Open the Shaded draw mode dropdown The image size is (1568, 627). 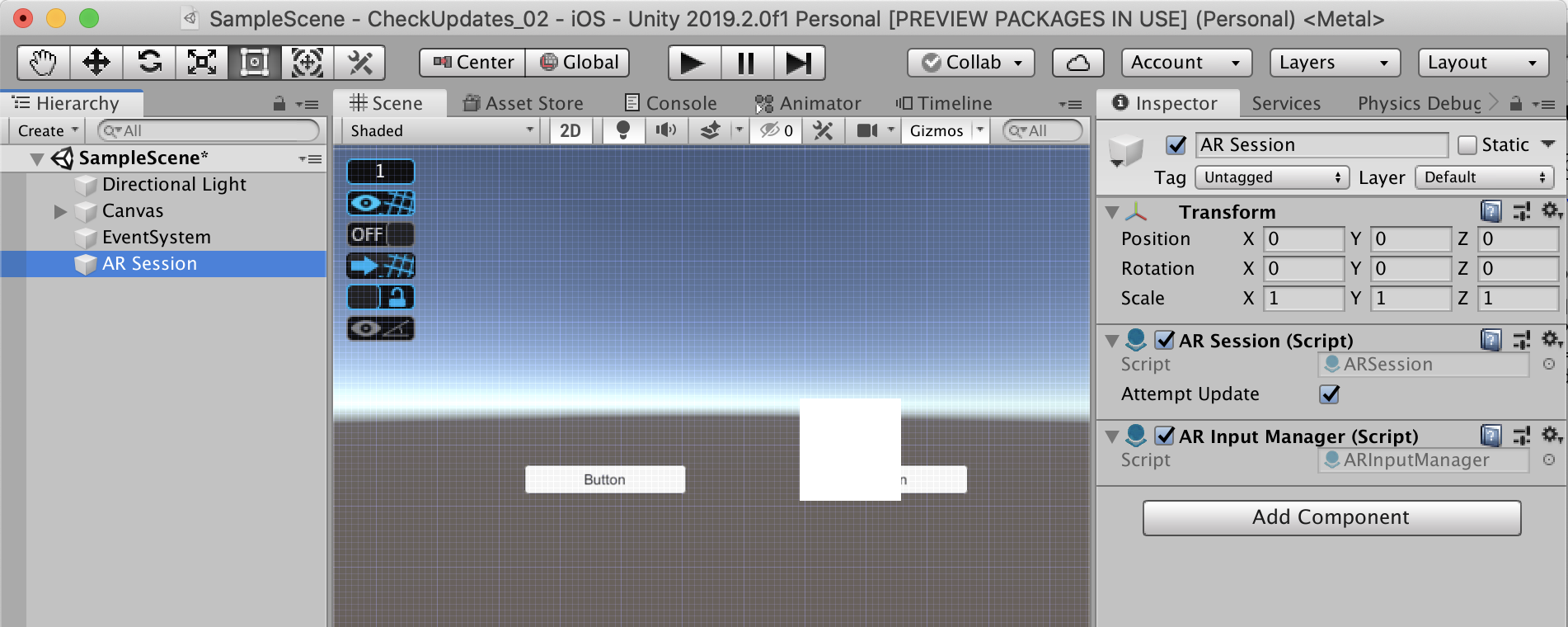[x=442, y=130]
